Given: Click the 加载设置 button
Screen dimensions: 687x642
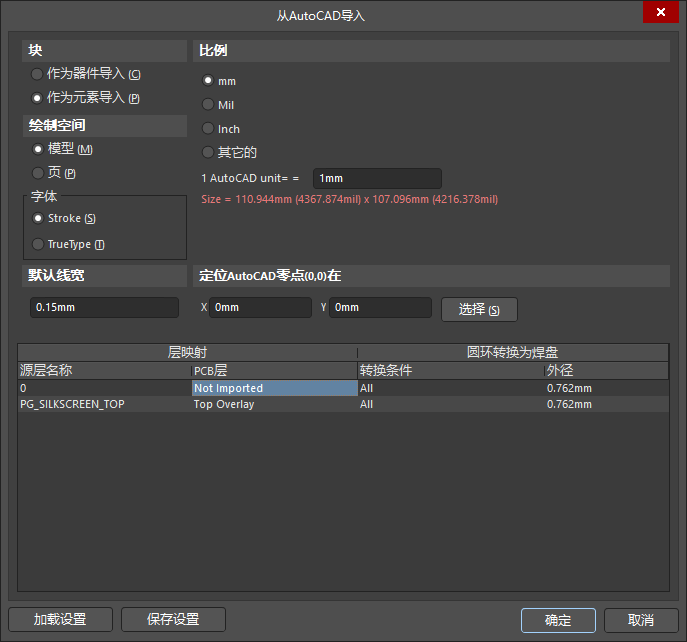Looking at the screenshot, I should coord(60,619).
